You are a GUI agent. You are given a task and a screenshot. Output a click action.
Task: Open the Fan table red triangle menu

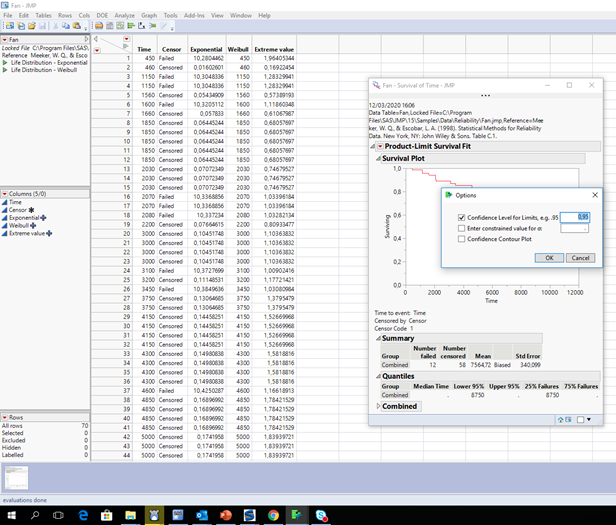[5, 40]
